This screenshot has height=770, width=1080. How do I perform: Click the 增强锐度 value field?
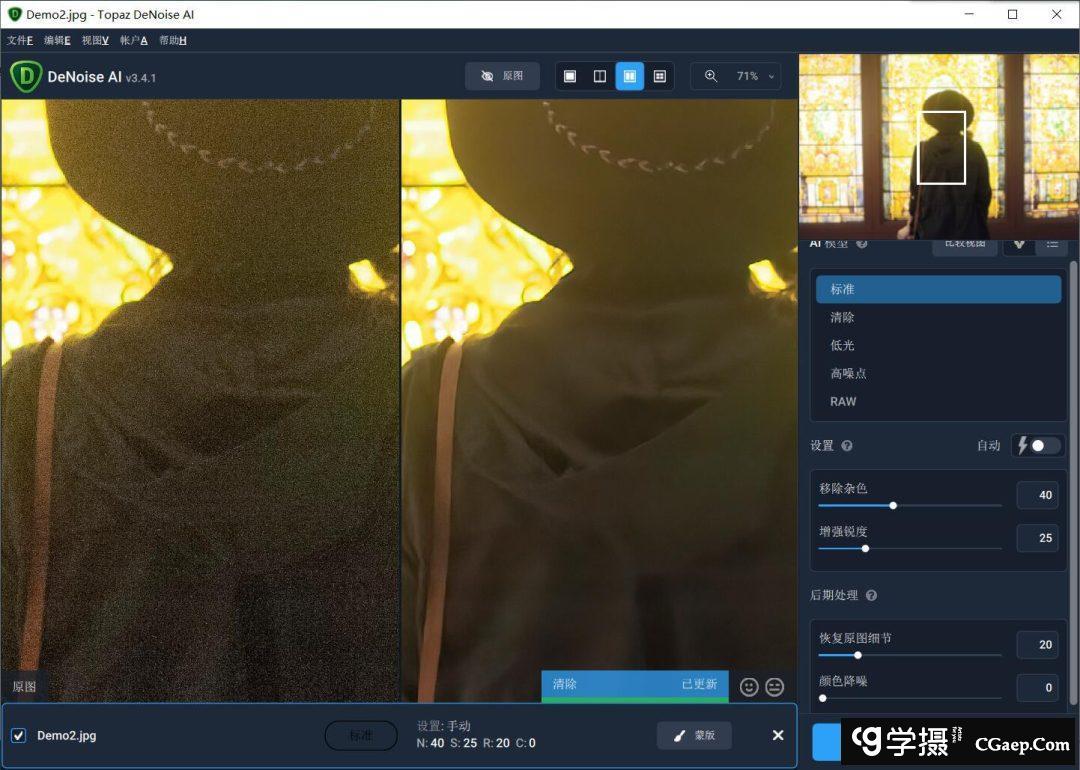tap(1037, 538)
